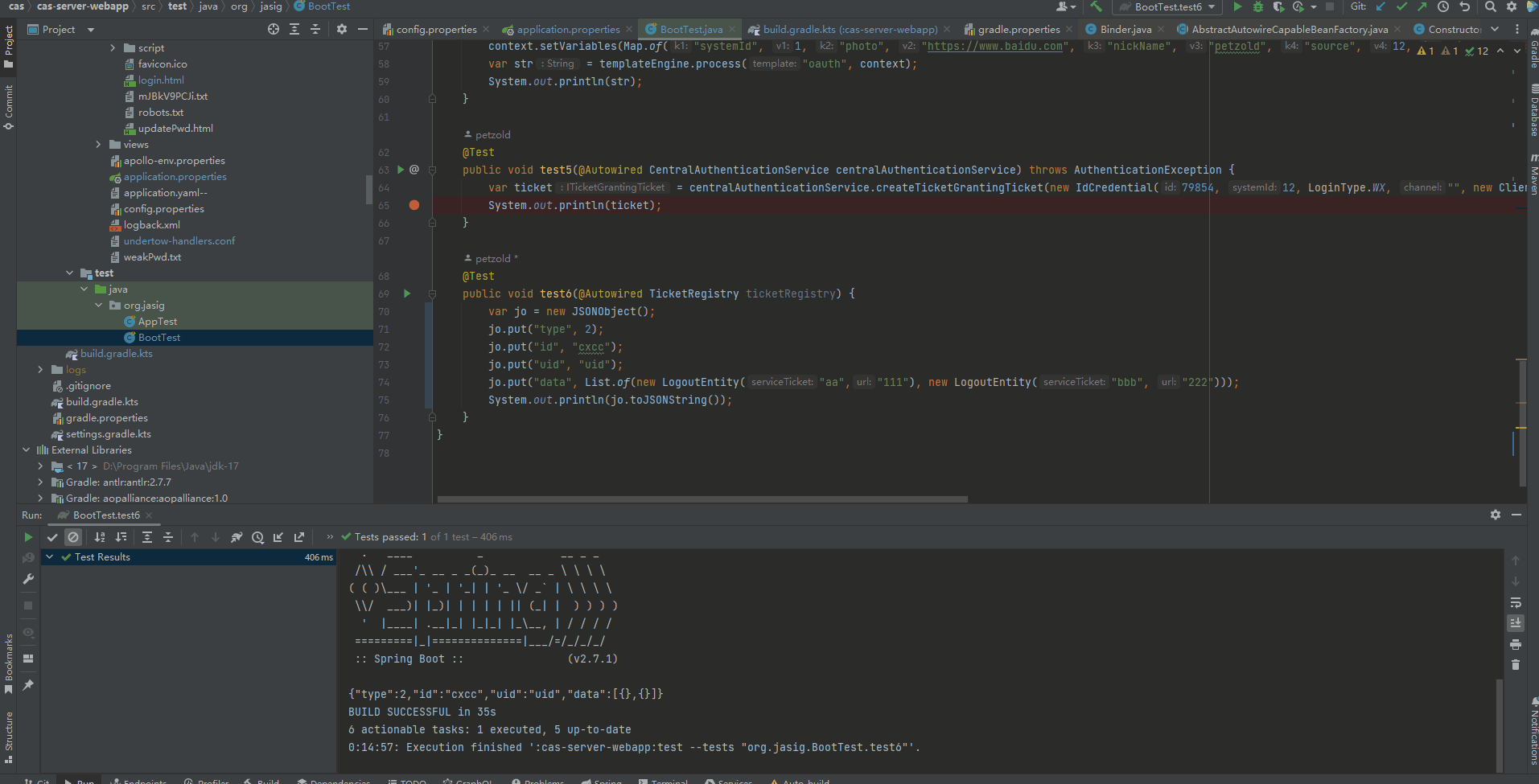
Task: Import tests from file in Run toolbar
Action: click(278, 537)
